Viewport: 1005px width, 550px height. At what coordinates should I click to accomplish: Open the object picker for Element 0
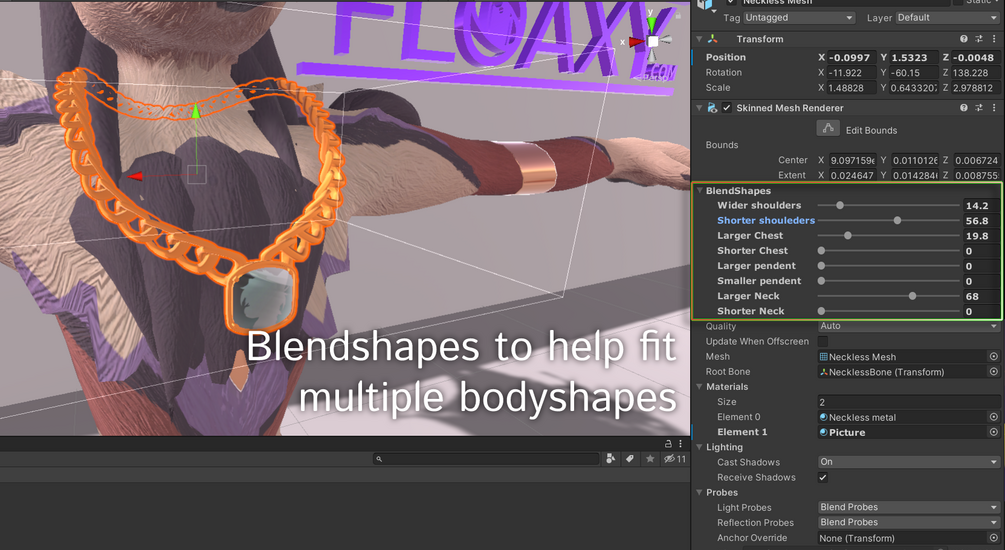[x=994, y=417]
